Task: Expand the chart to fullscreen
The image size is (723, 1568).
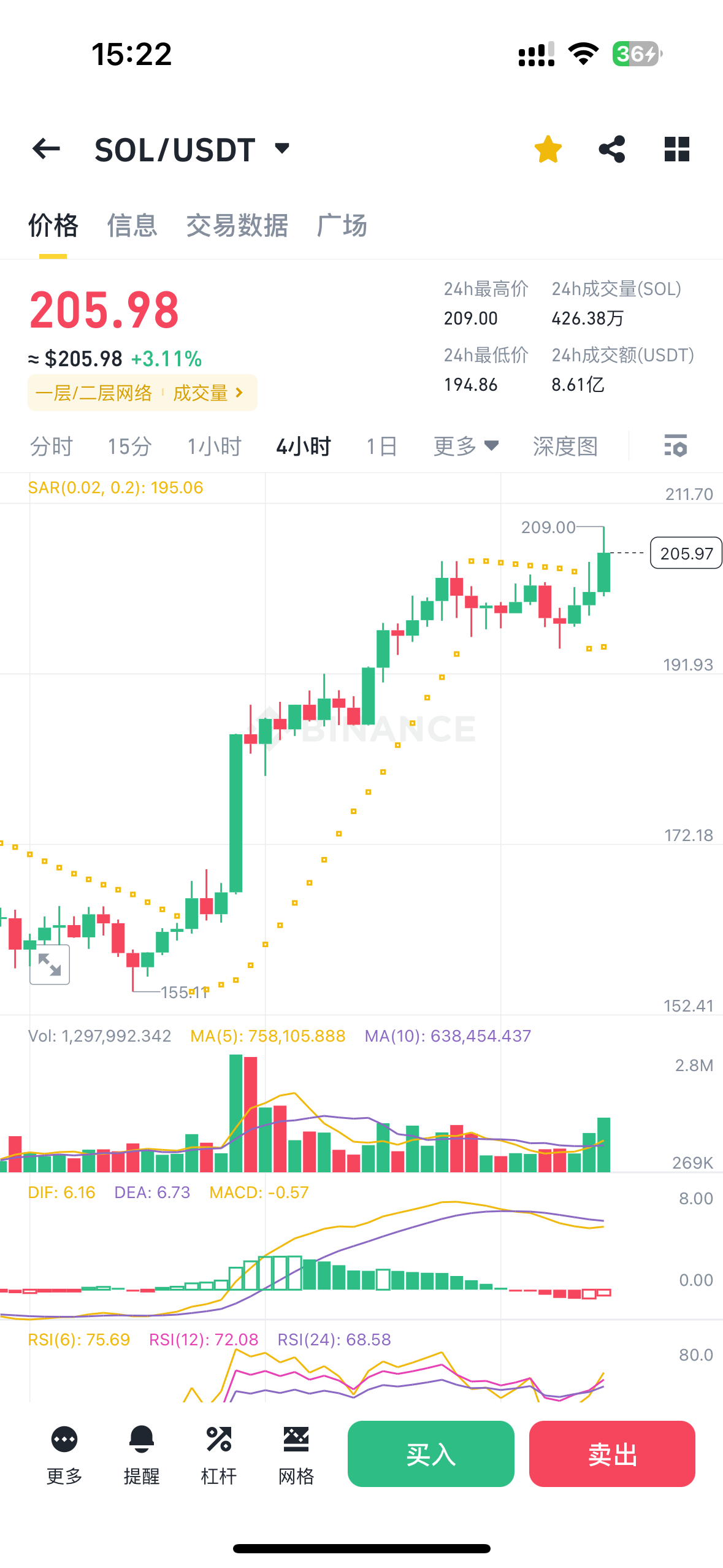Action: click(x=50, y=964)
